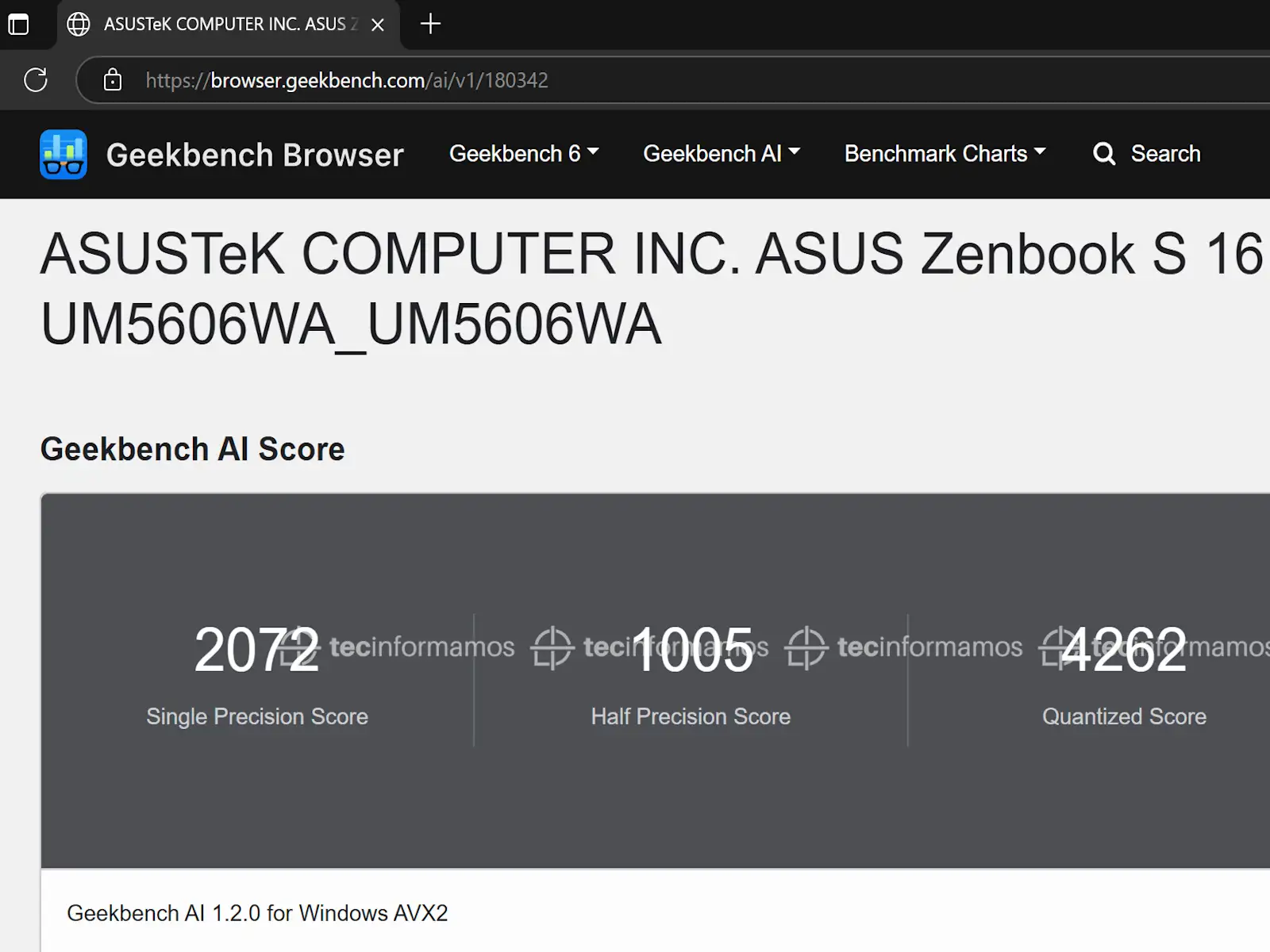Screen dimensions: 1270x952
Task: Open the tab actions menu icon
Action: pos(18,25)
